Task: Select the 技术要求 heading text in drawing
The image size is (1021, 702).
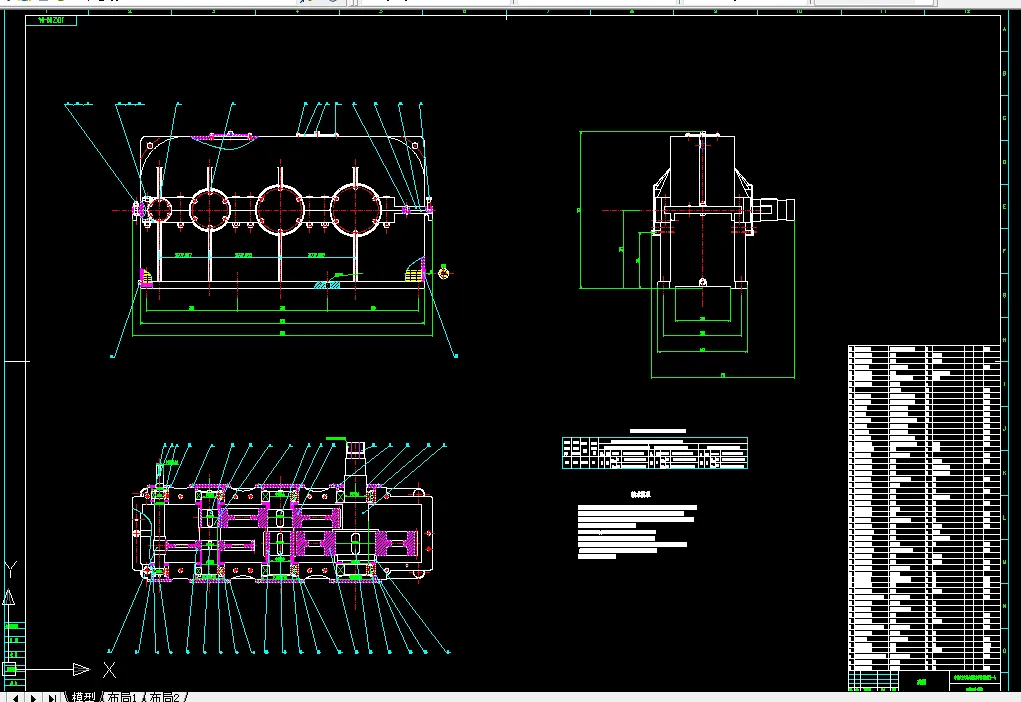Action: pos(641,495)
